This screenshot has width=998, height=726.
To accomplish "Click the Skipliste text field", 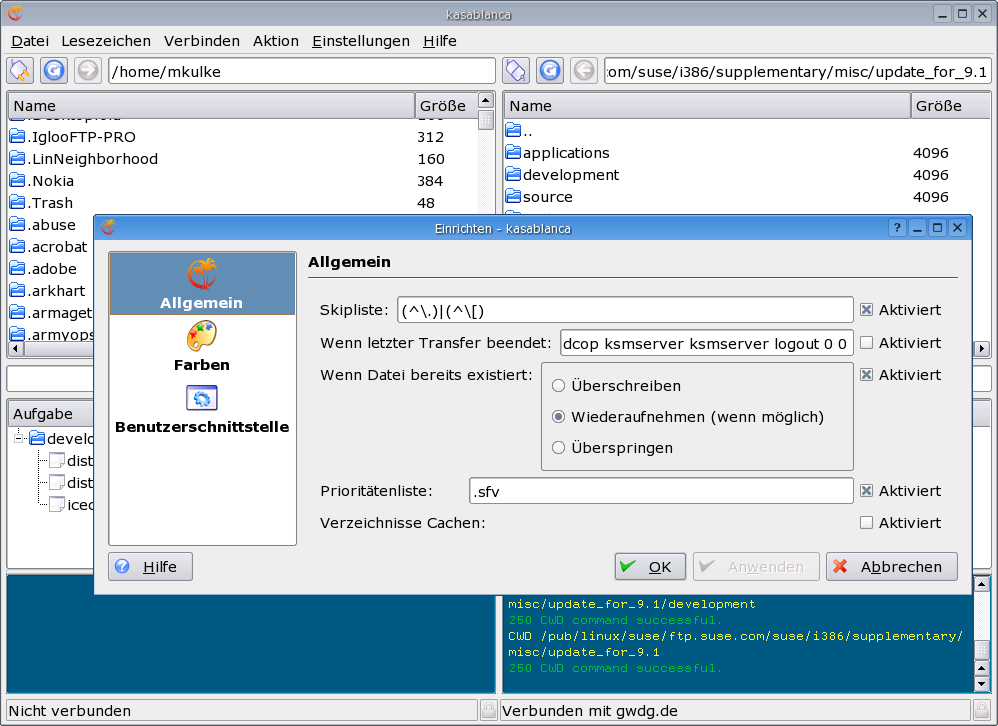I will point(625,310).
